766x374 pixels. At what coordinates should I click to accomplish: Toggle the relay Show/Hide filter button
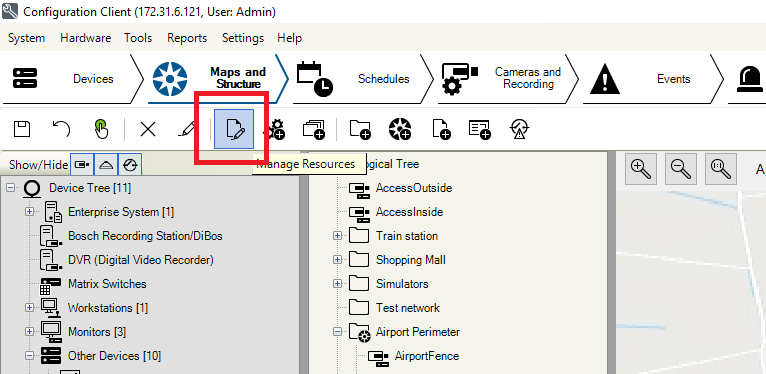click(106, 165)
